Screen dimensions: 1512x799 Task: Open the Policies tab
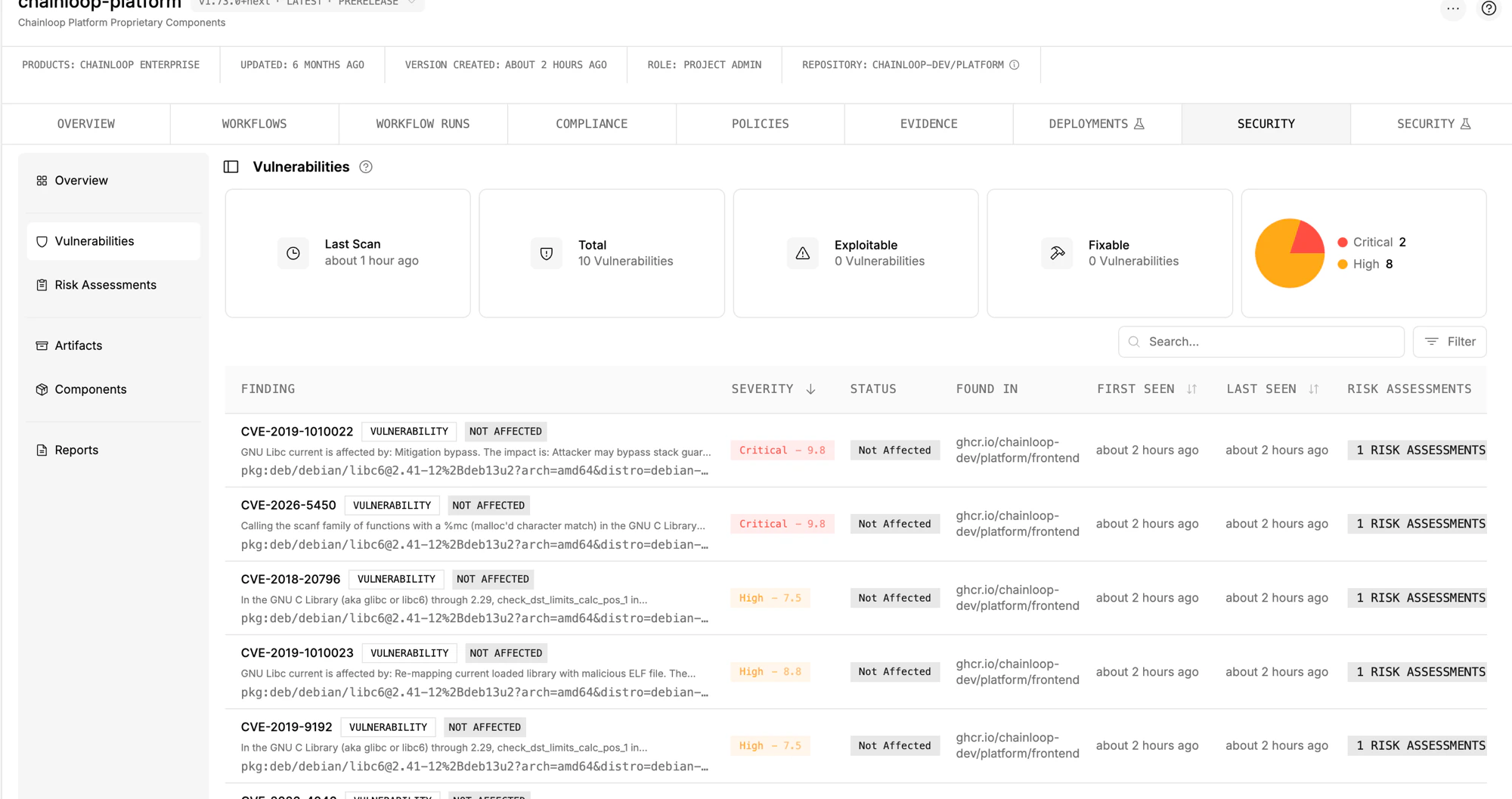[x=760, y=124]
